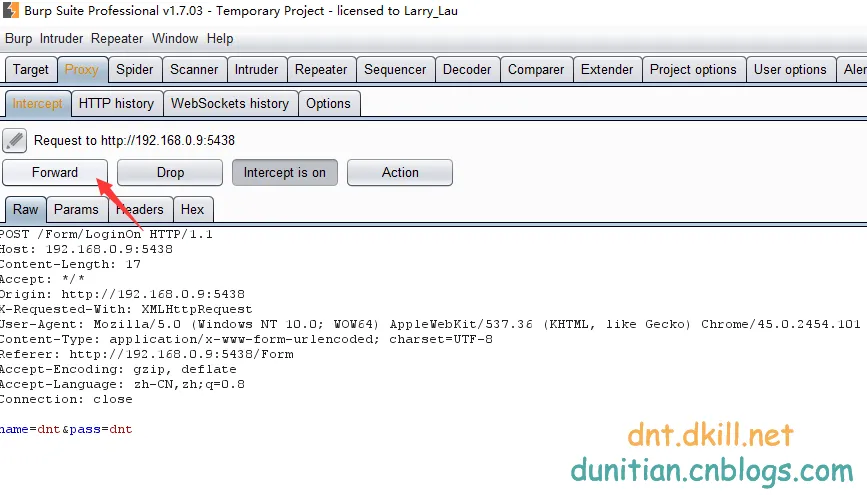Switch to the Headers view tab
Viewport: 867px width, 495px height.
[x=139, y=210]
